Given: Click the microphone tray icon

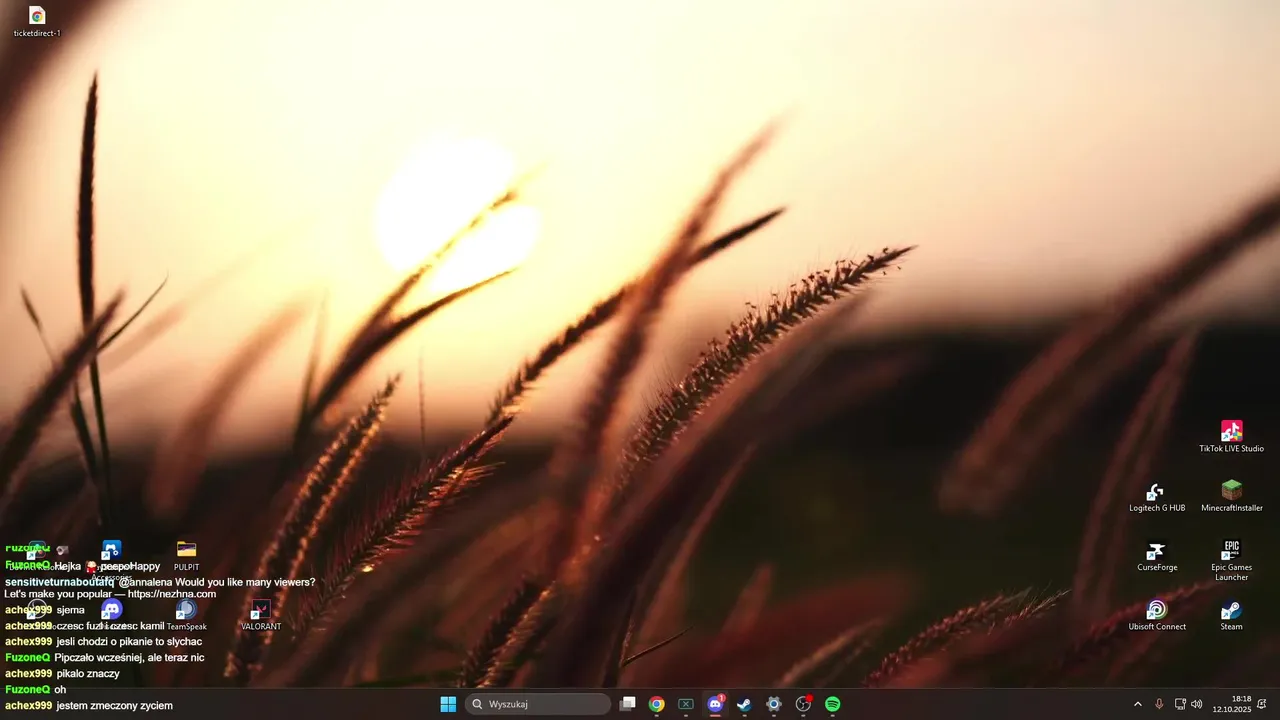Looking at the screenshot, I should (x=1159, y=704).
